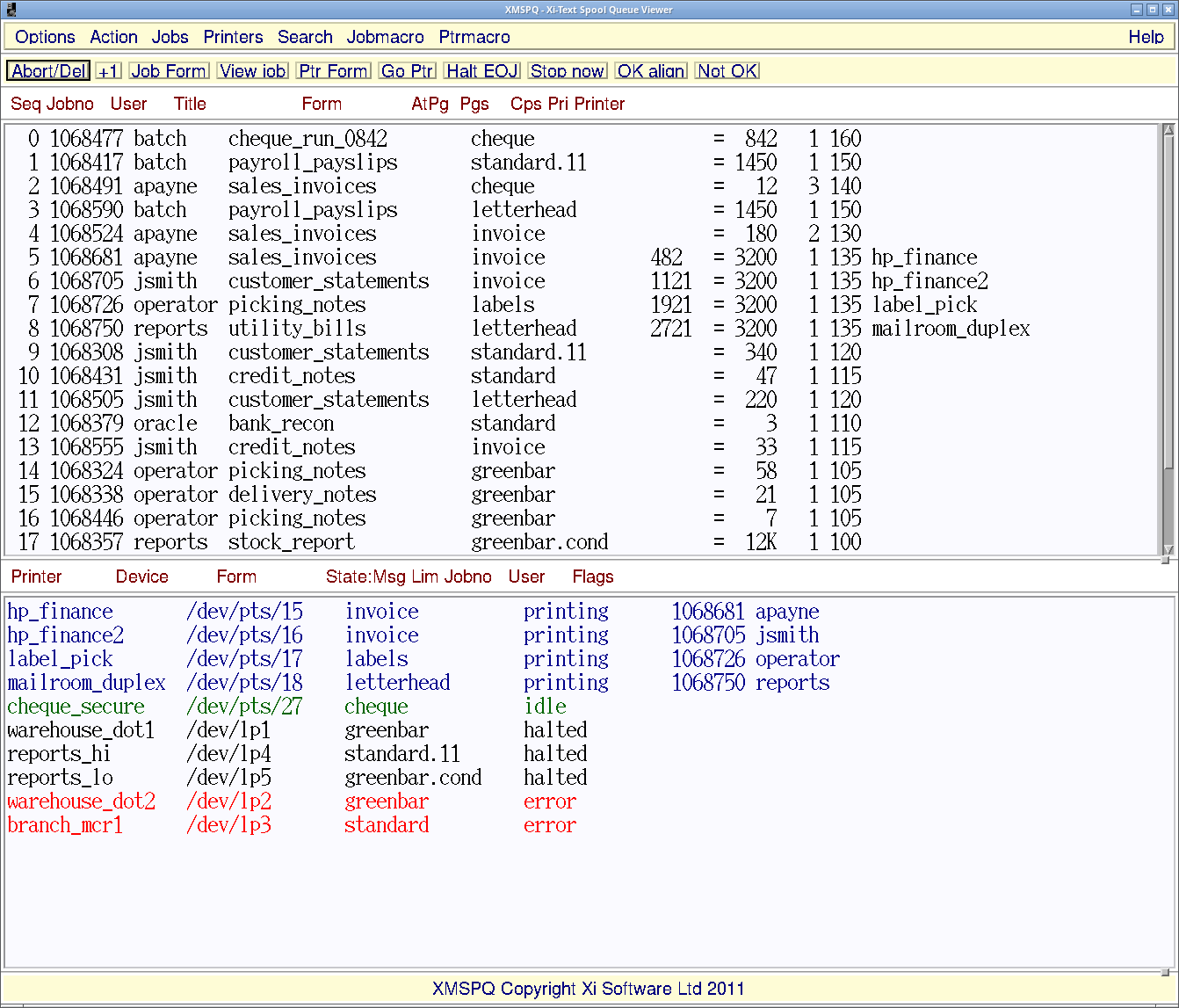Click the Not OK button
1179x1008 pixels.
click(727, 71)
